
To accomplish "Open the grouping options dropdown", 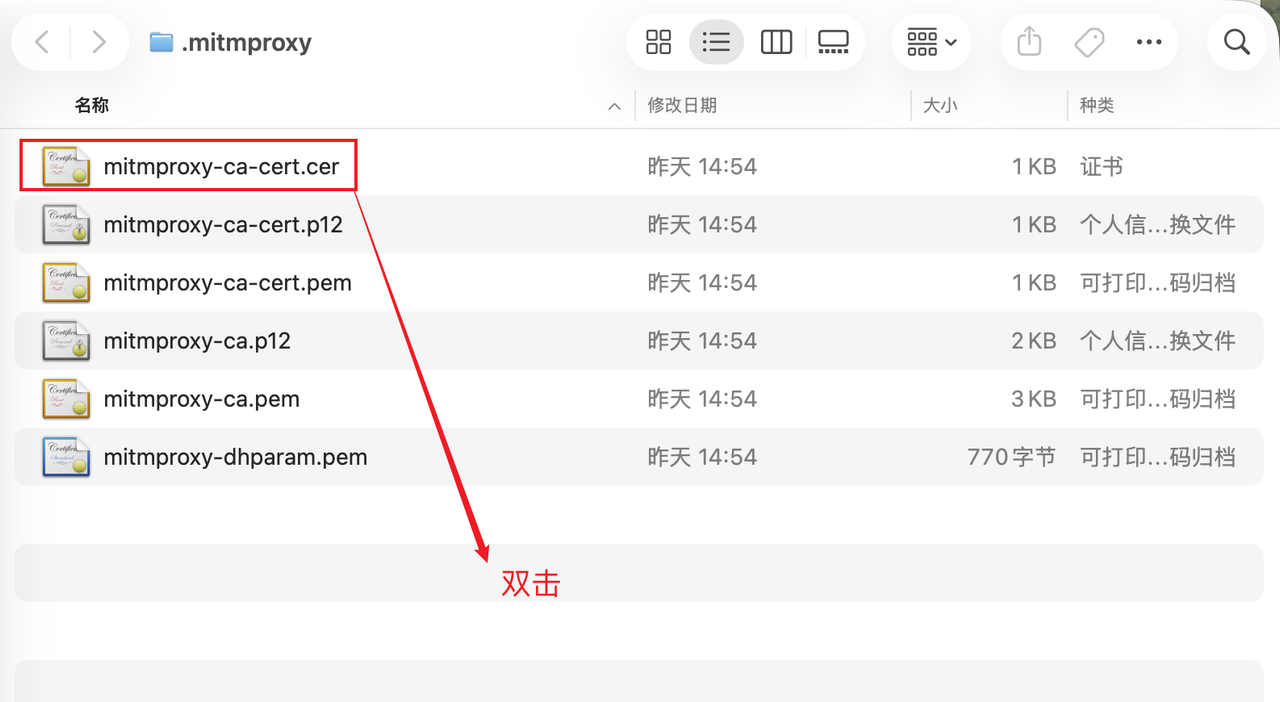I will (x=931, y=42).
